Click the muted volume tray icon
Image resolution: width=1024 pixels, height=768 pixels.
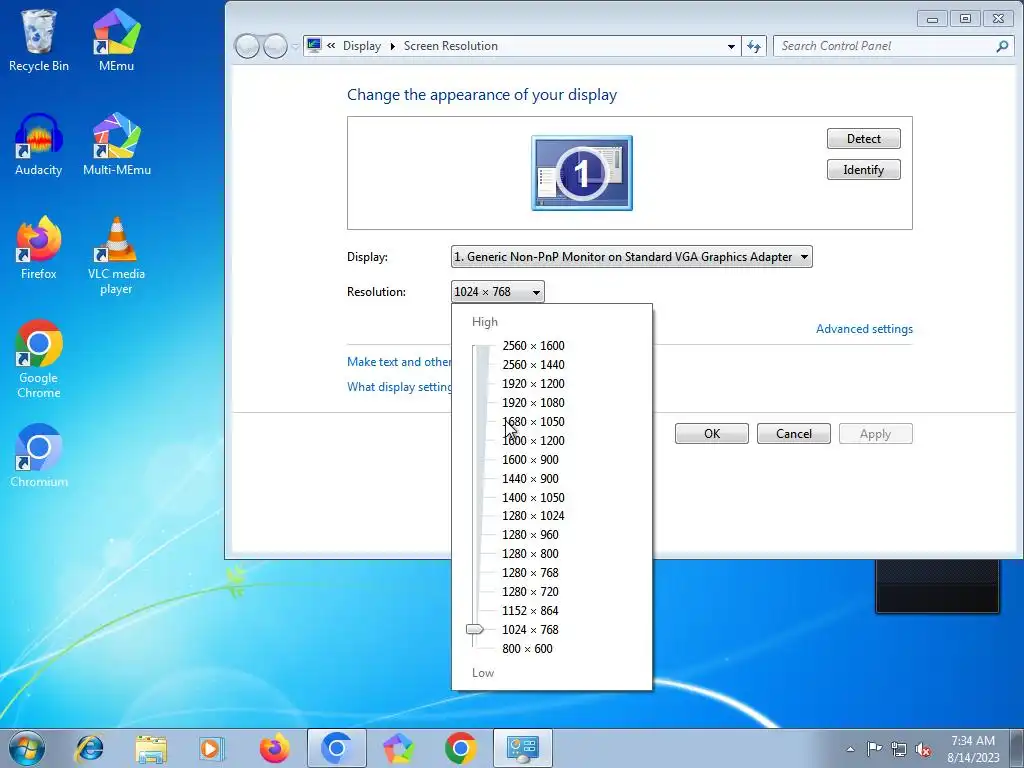click(923, 749)
